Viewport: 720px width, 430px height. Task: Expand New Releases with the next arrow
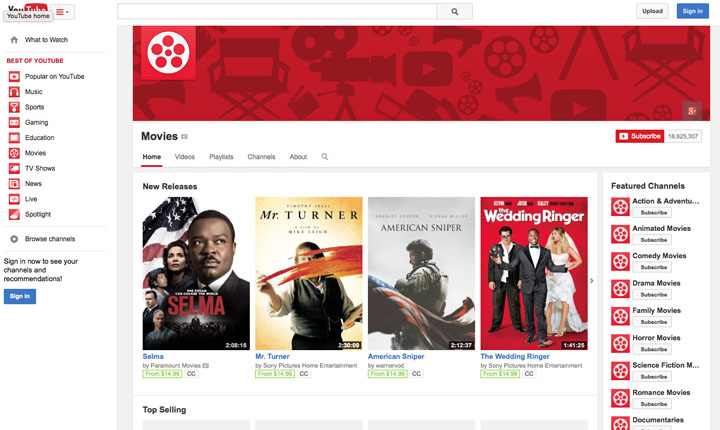click(592, 281)
